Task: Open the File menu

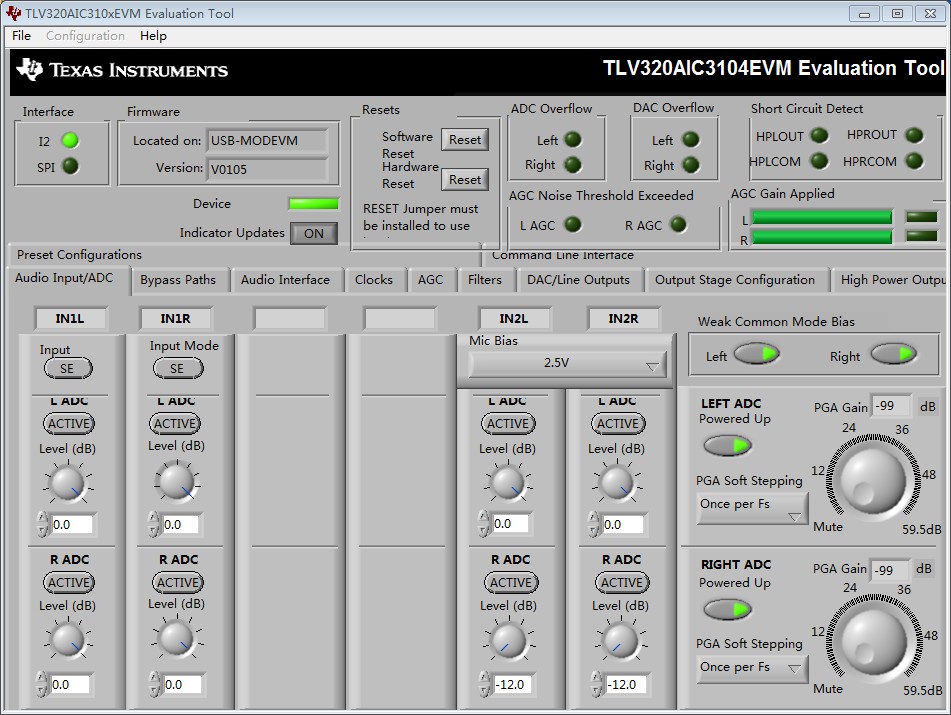Action: pyautogui.click(x=21, y=36)
